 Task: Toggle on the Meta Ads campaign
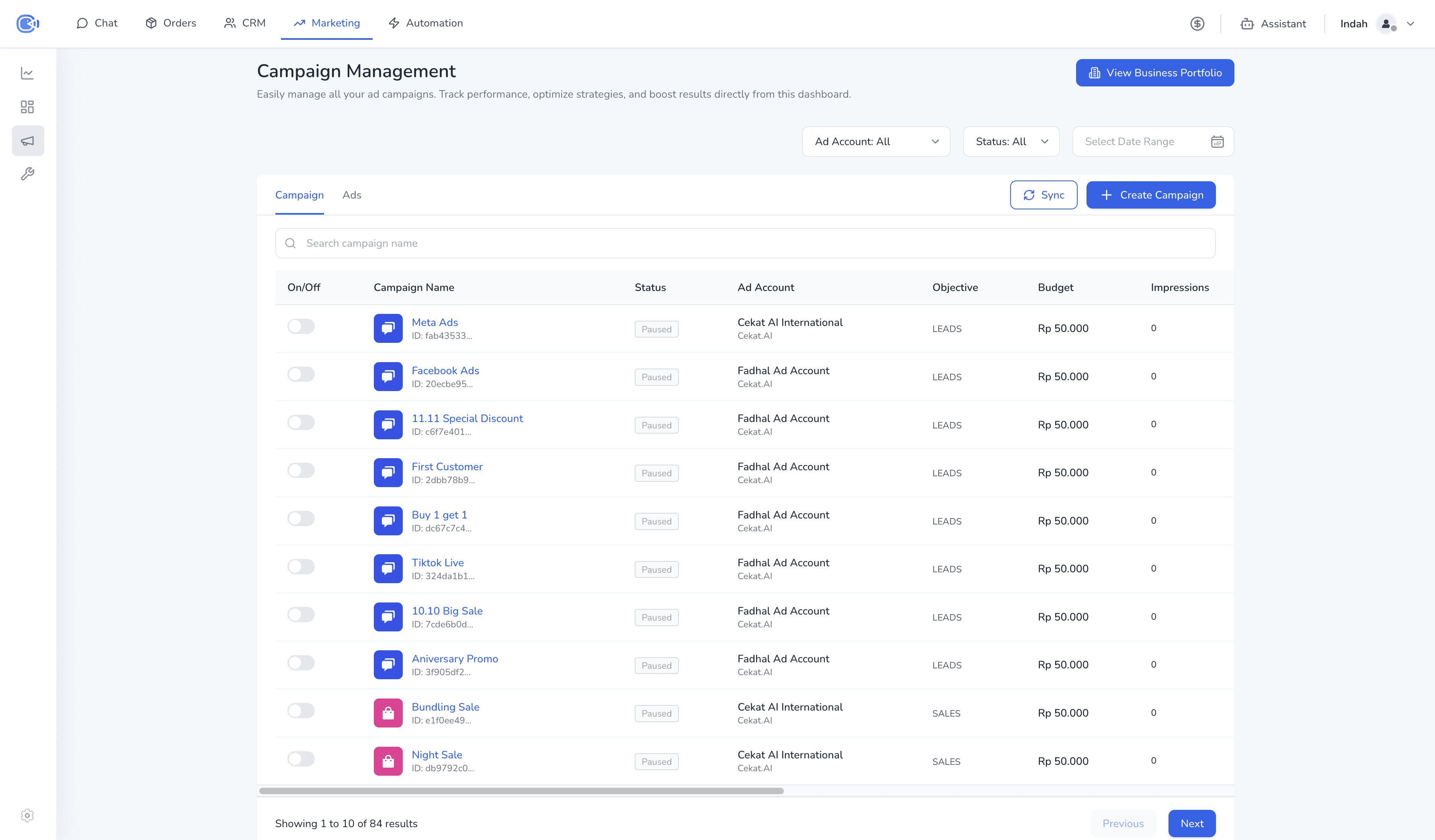point(301,326)
